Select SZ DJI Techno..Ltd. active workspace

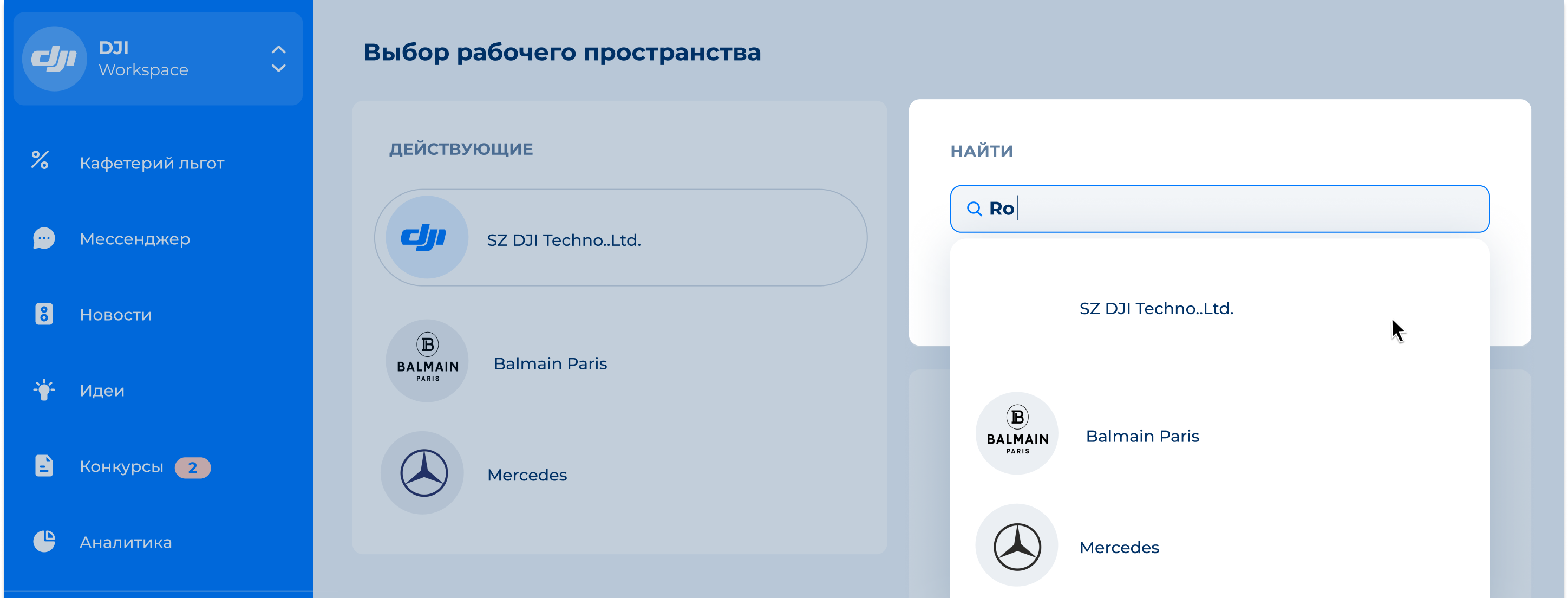pyautogui.click(x=620, y=238)
